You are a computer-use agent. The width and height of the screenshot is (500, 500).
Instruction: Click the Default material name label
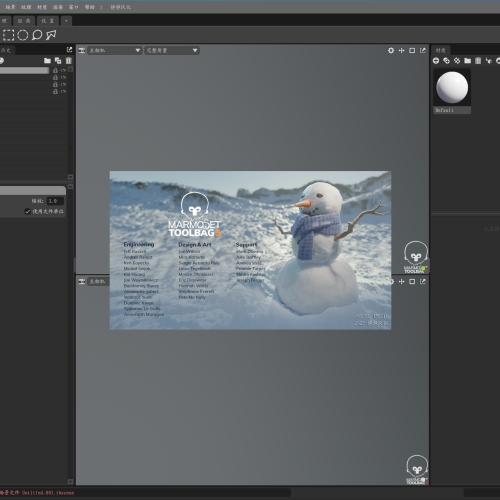[452, 110]
